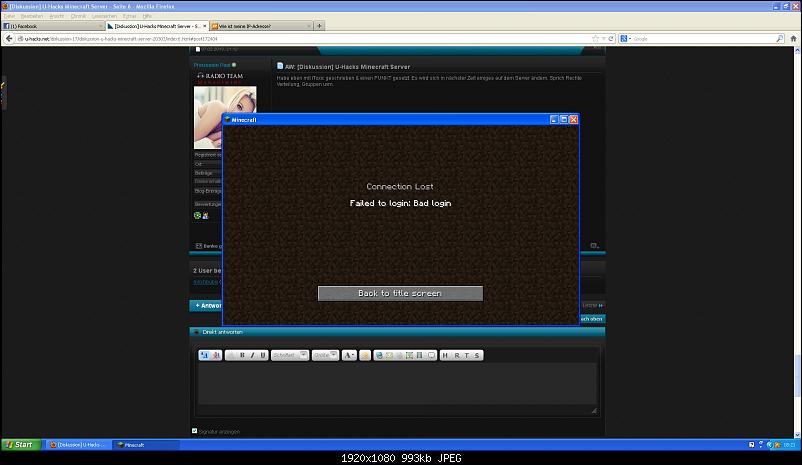Screen dimensions: 802x465
Task: Click the Antworten button
Action: tap(206, 305)
